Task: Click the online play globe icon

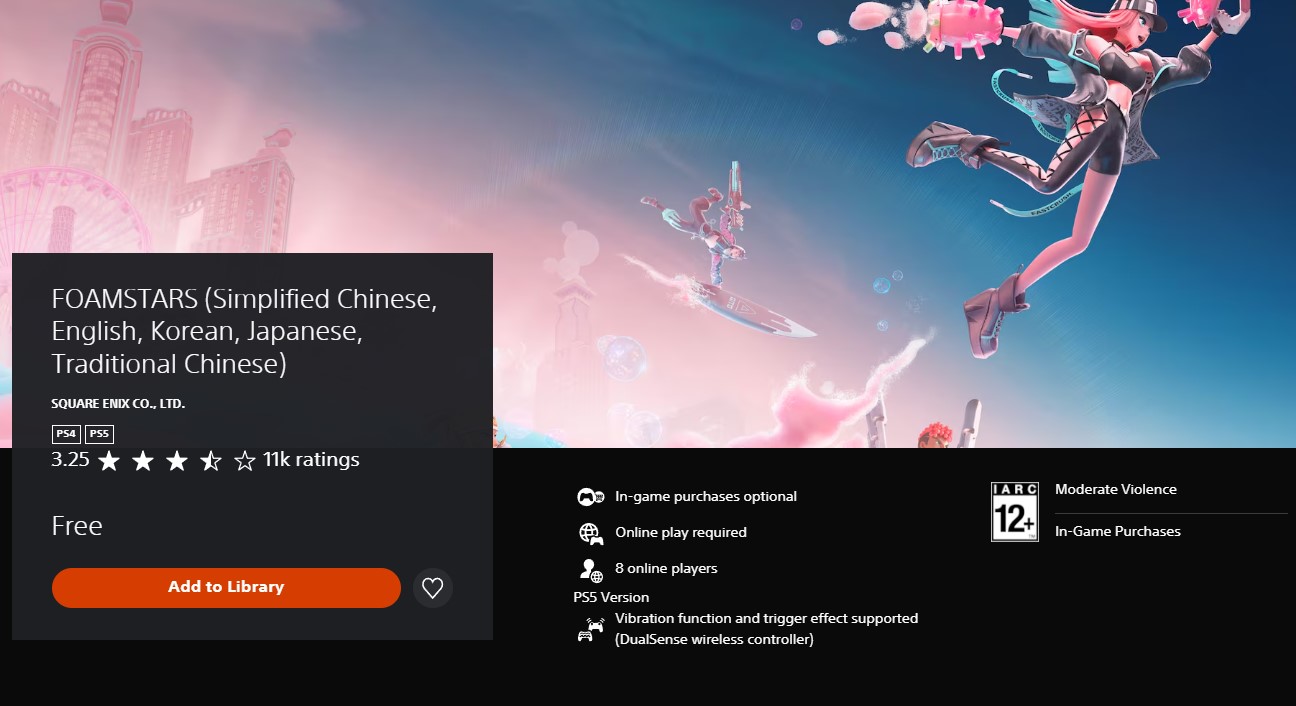Action: 591,533
